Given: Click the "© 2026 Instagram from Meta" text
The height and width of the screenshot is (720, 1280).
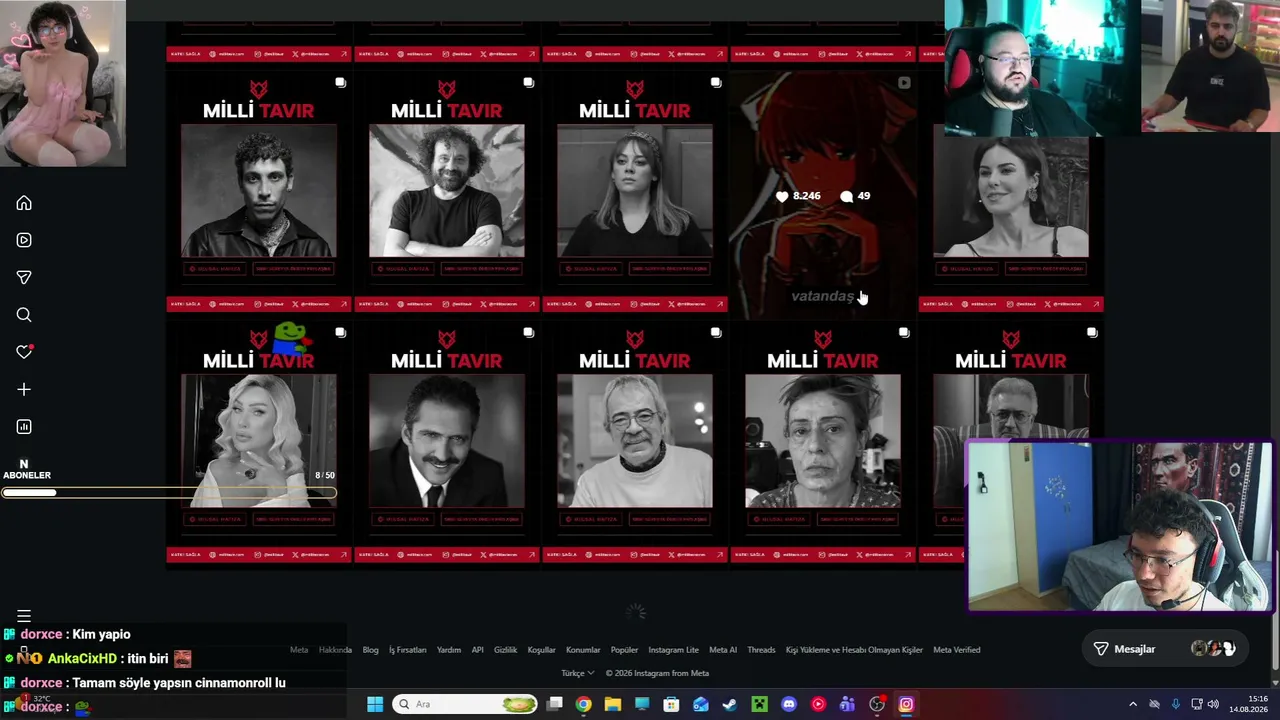Looking at the screenshot, I should pyautogui.click(x=657, y=673).
